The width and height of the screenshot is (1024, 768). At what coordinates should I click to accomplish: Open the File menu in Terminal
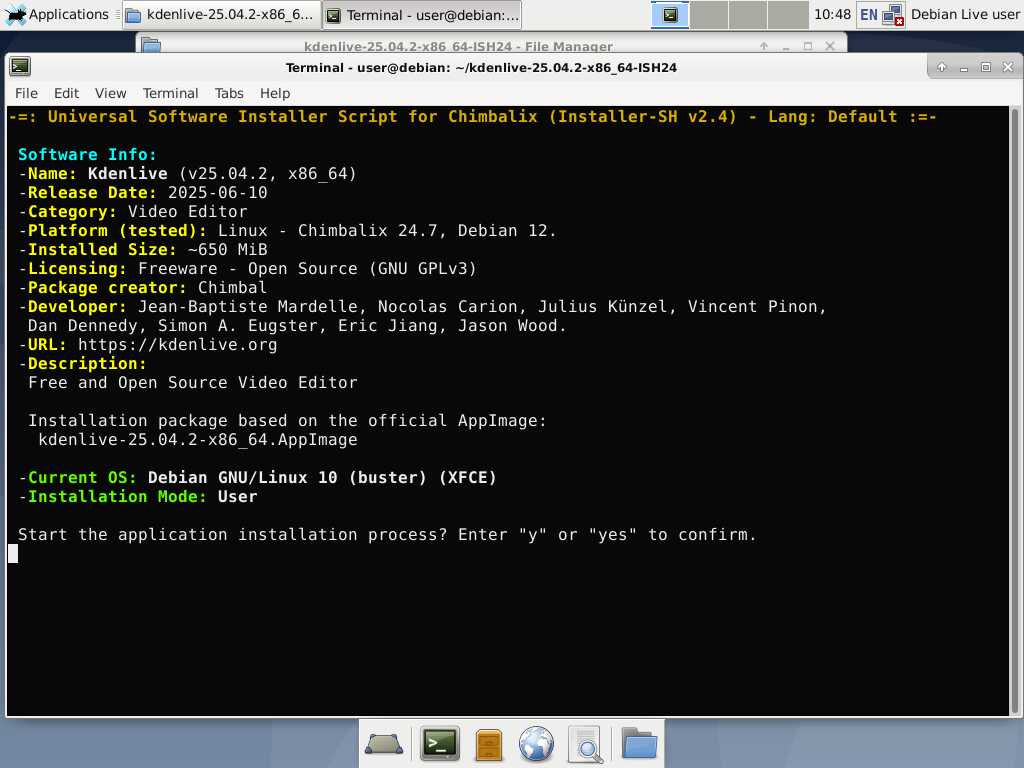[26, 93]
